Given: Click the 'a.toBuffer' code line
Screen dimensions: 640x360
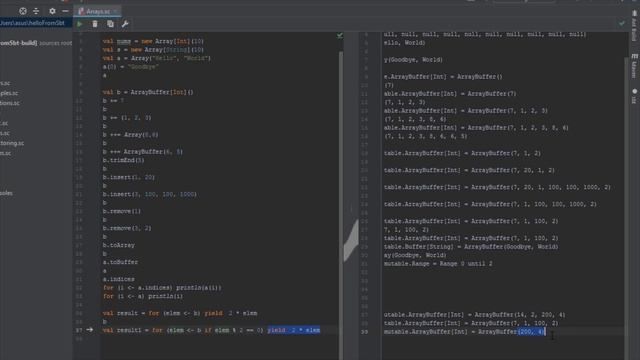Looking at the screenshot, I should point(120,262).
